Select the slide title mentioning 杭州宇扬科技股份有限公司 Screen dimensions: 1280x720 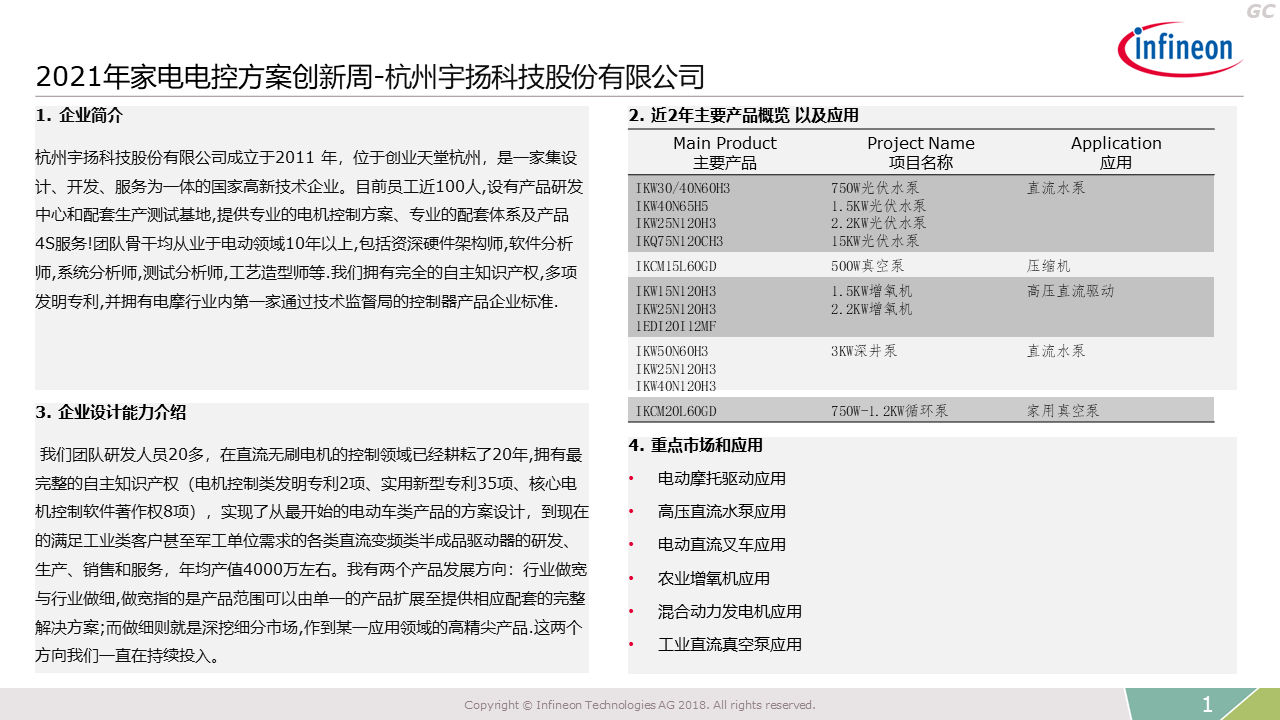(x=370, y=77)
